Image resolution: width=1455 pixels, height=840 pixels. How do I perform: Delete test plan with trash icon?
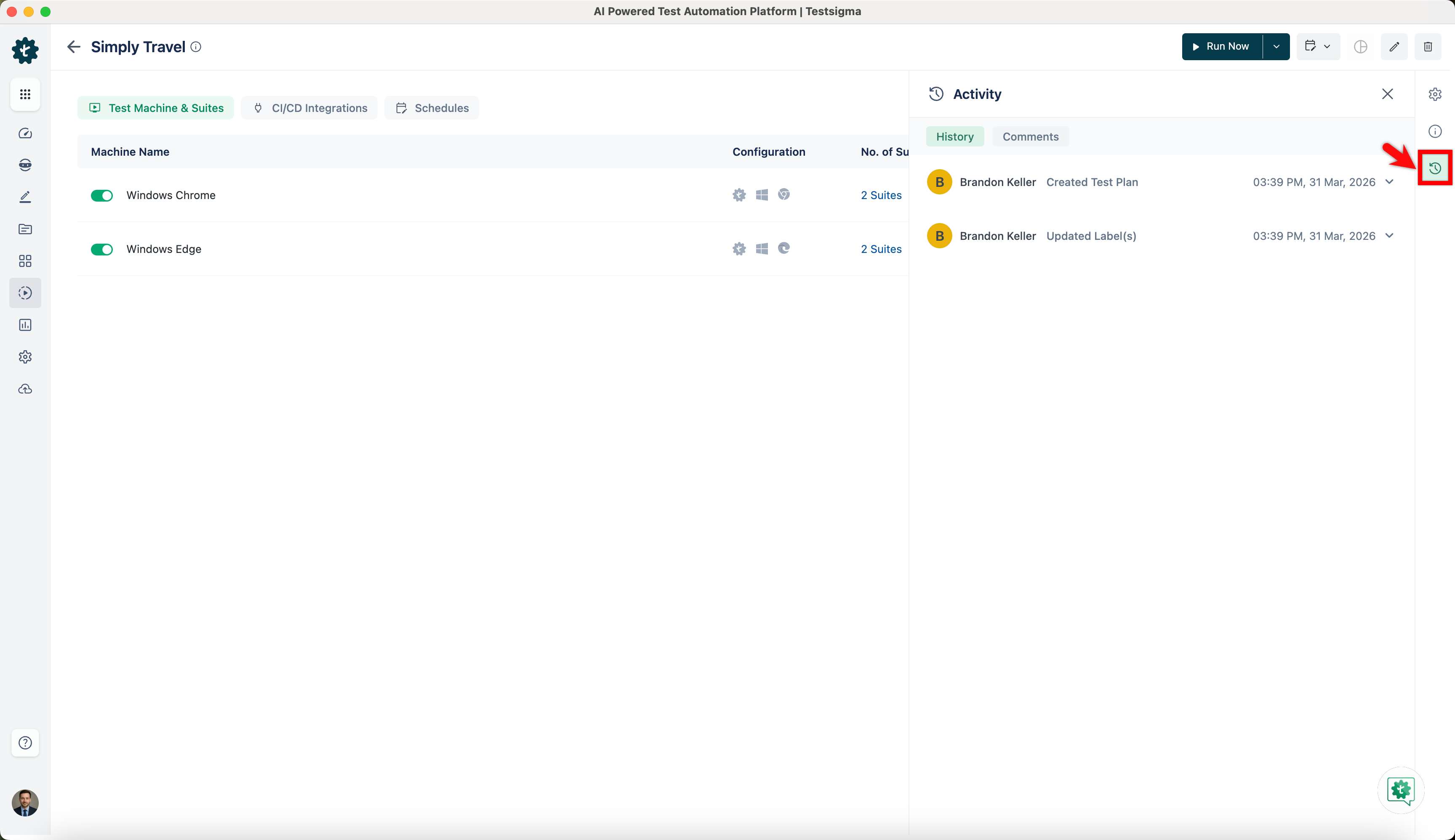tap(1428, 47)
